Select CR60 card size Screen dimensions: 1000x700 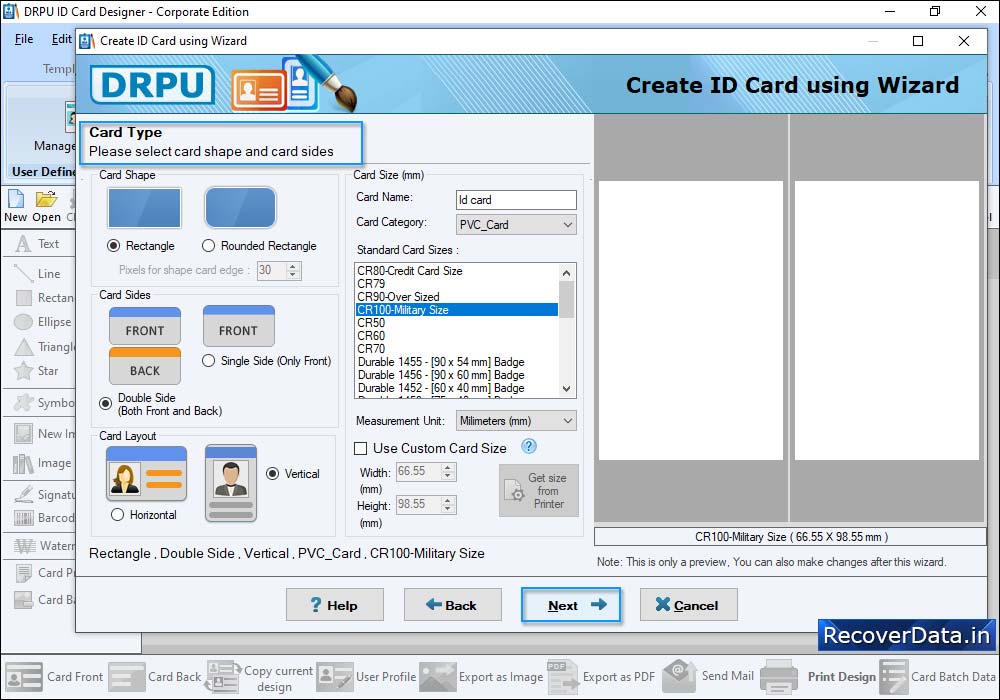coord(457,335)
